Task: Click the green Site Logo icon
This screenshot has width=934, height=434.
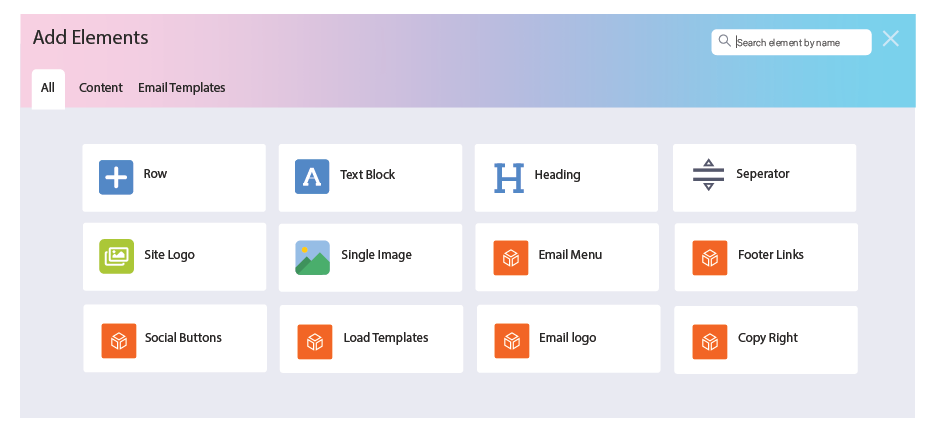Action: [117, 257]
